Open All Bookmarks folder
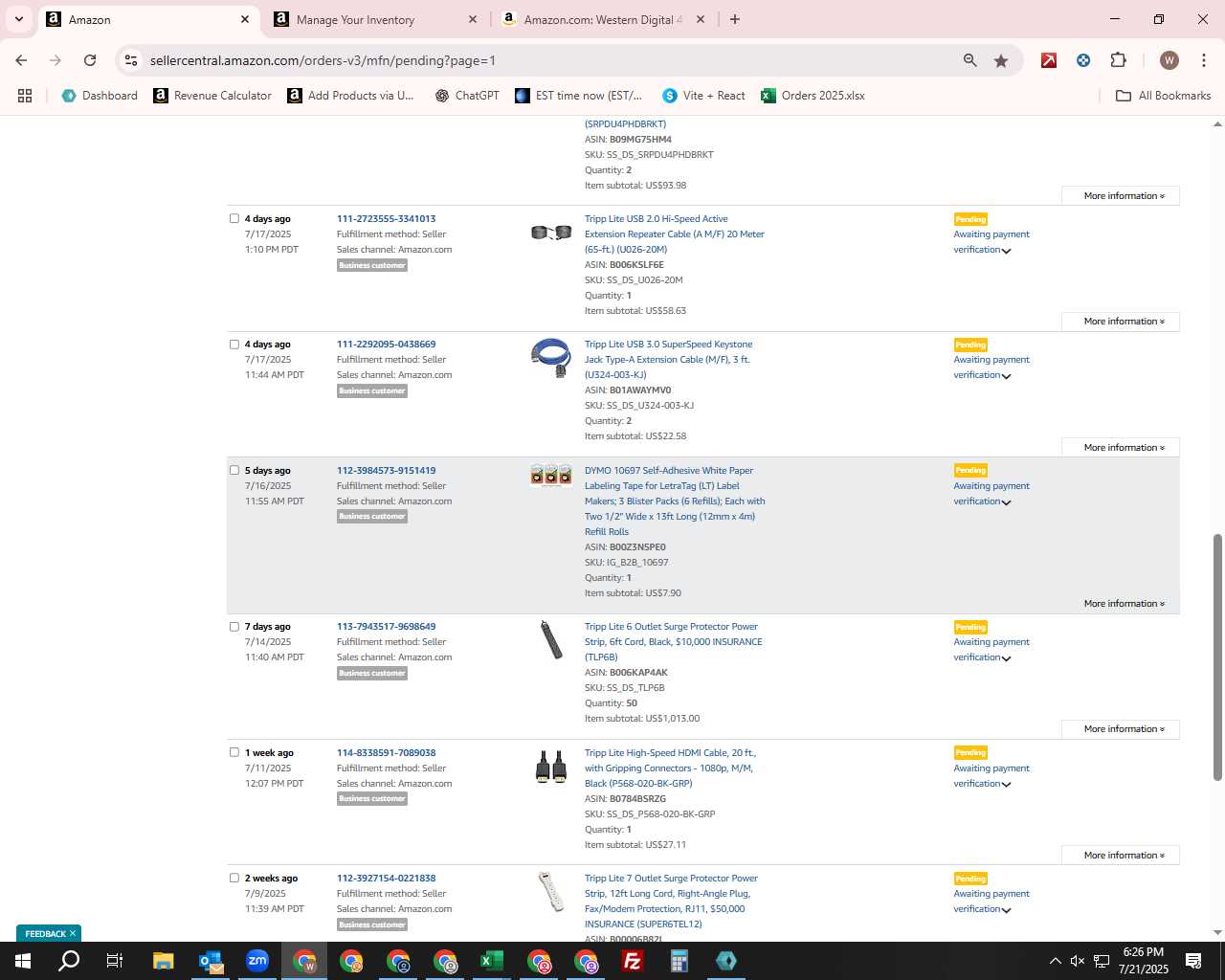 1164,96
